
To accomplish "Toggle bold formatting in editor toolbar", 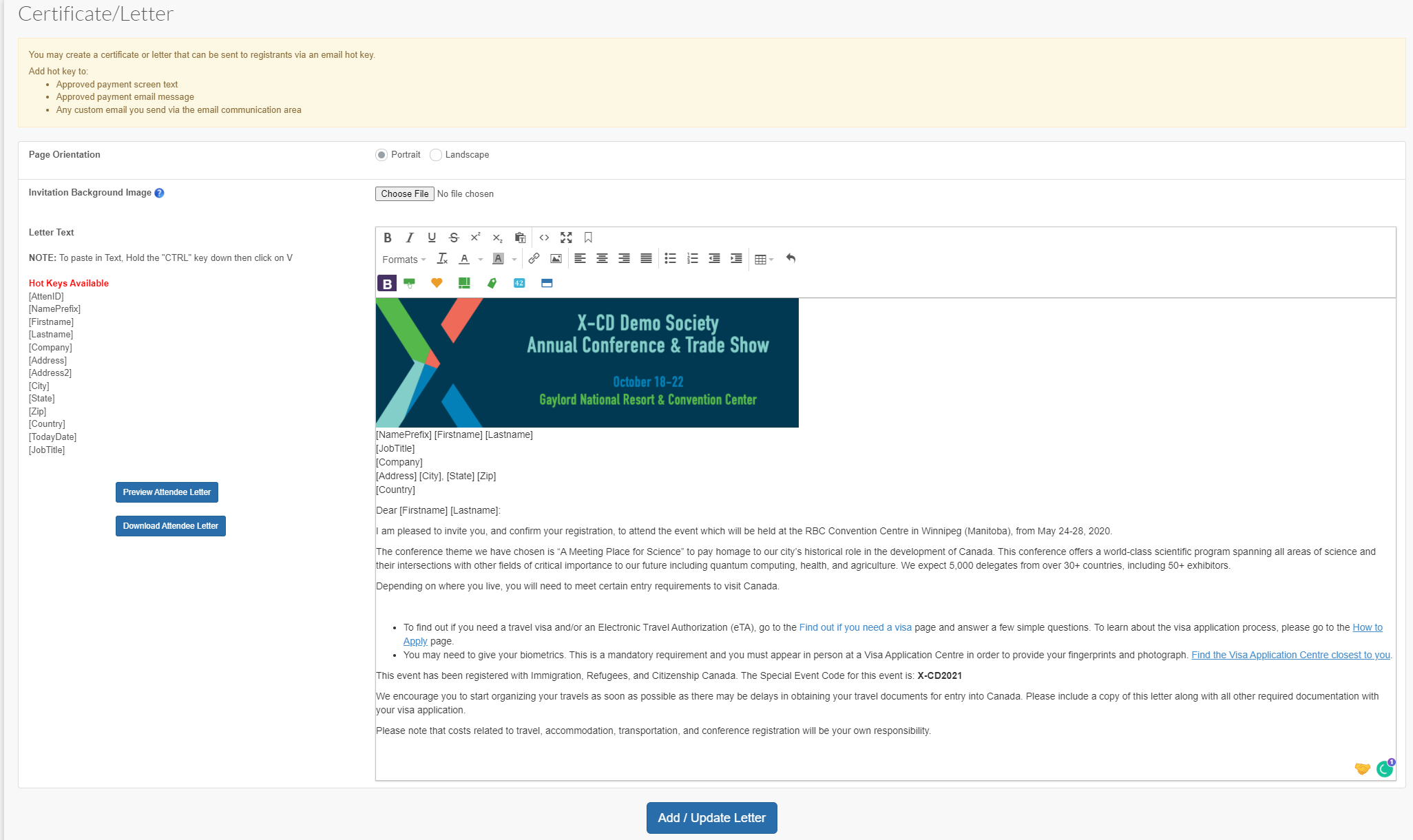I will 388,238.
